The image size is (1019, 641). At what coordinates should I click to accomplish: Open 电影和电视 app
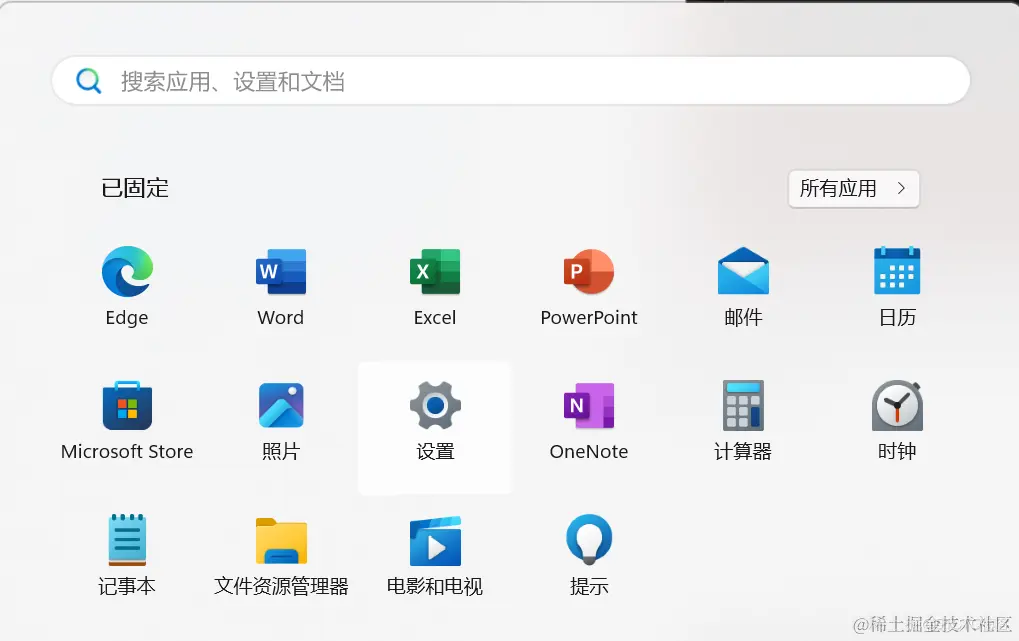click(x=435, y=541)
